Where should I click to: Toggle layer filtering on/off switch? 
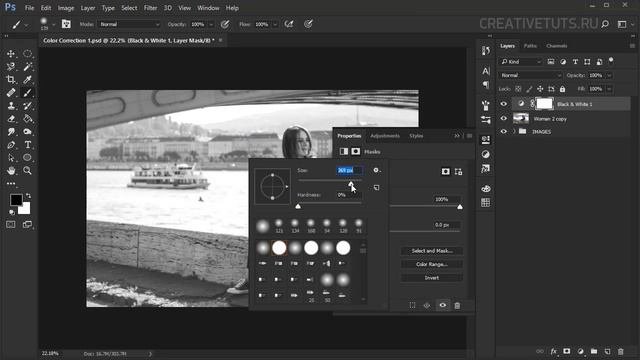(x=611, y=60)
